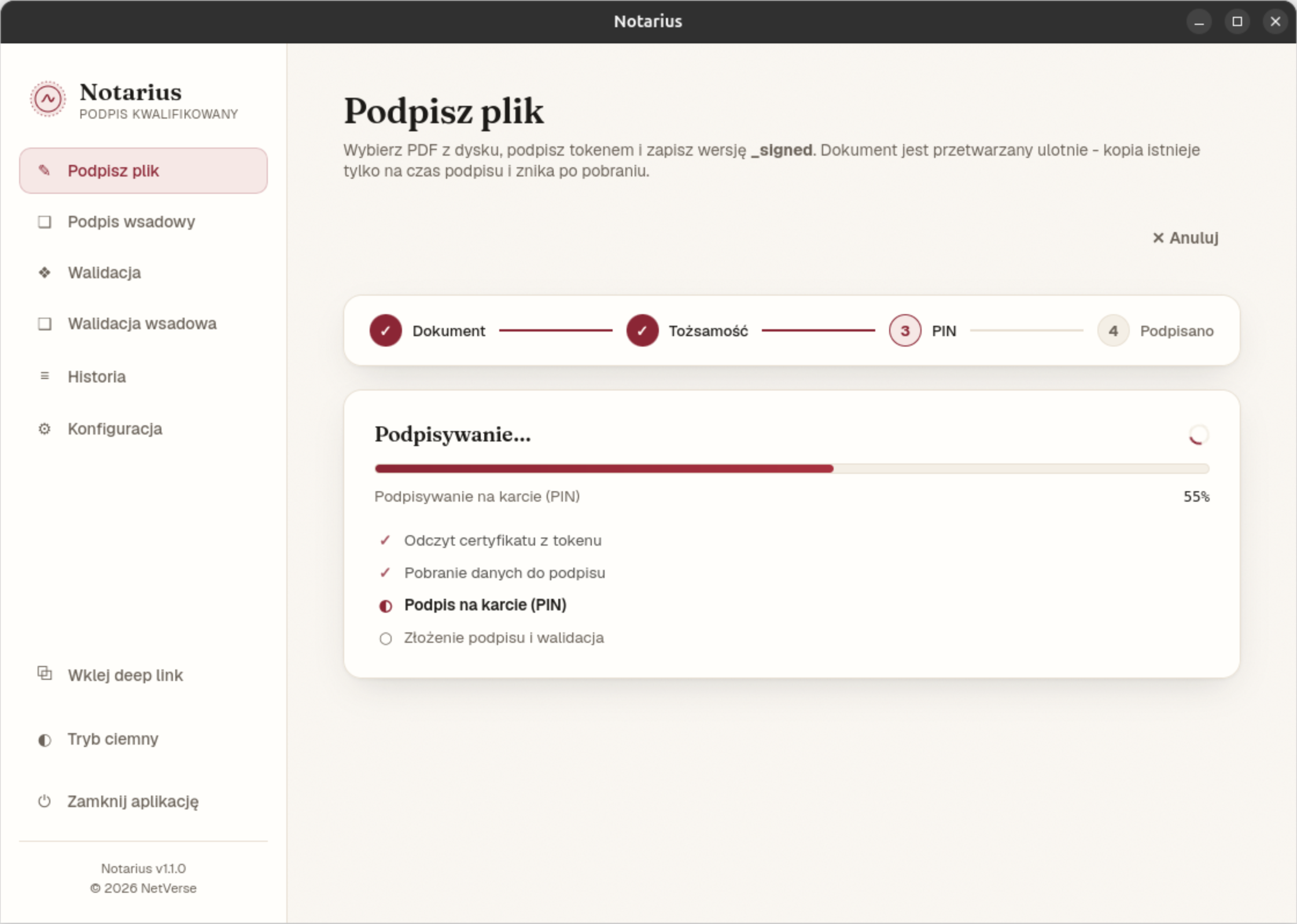Click the Podpisano step label
Viewport: 1297px width, 924px height.
pyautogui.click(x=1177, y=331)
